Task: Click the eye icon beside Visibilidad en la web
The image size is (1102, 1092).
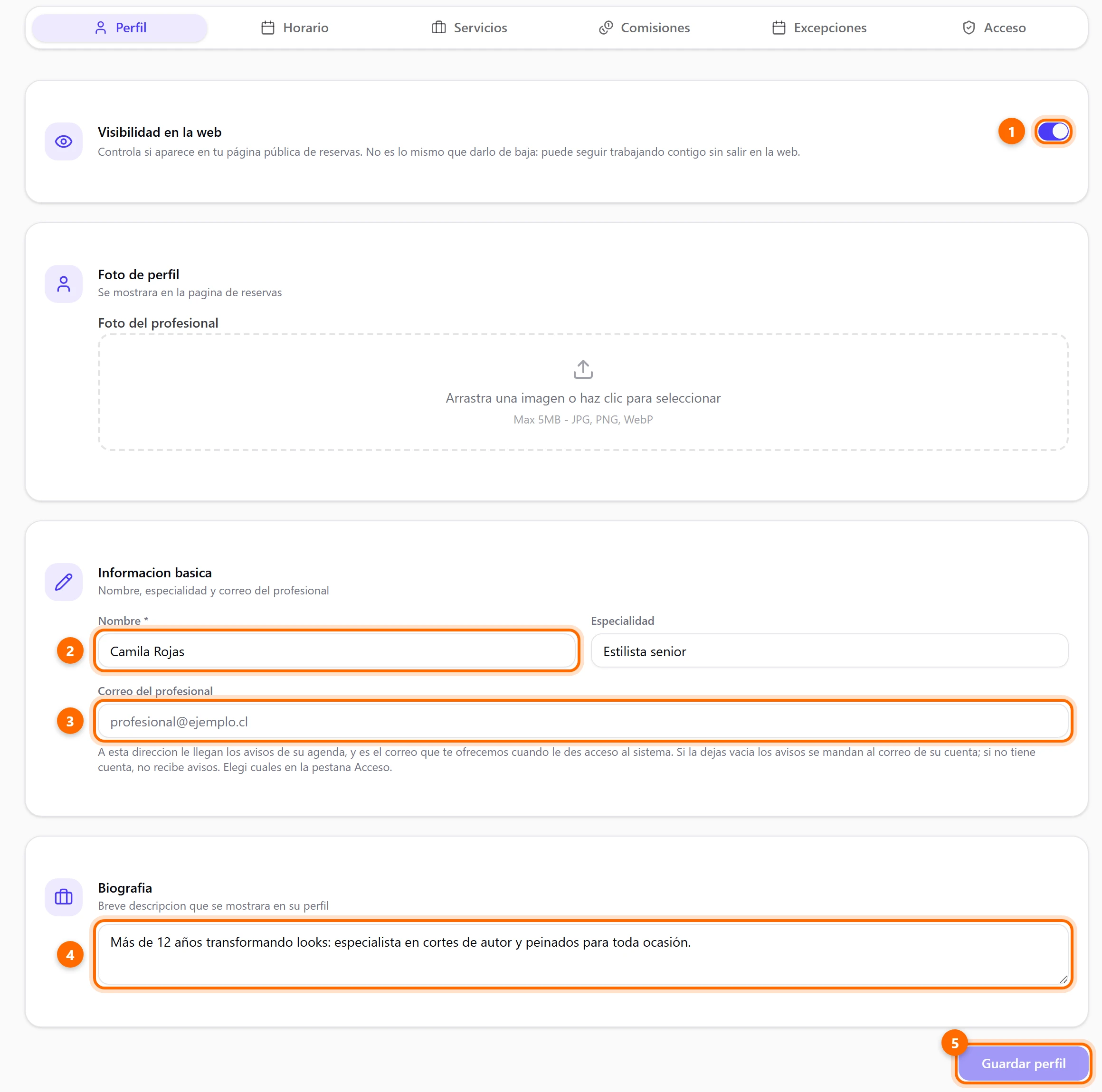Action: (64, 141)
